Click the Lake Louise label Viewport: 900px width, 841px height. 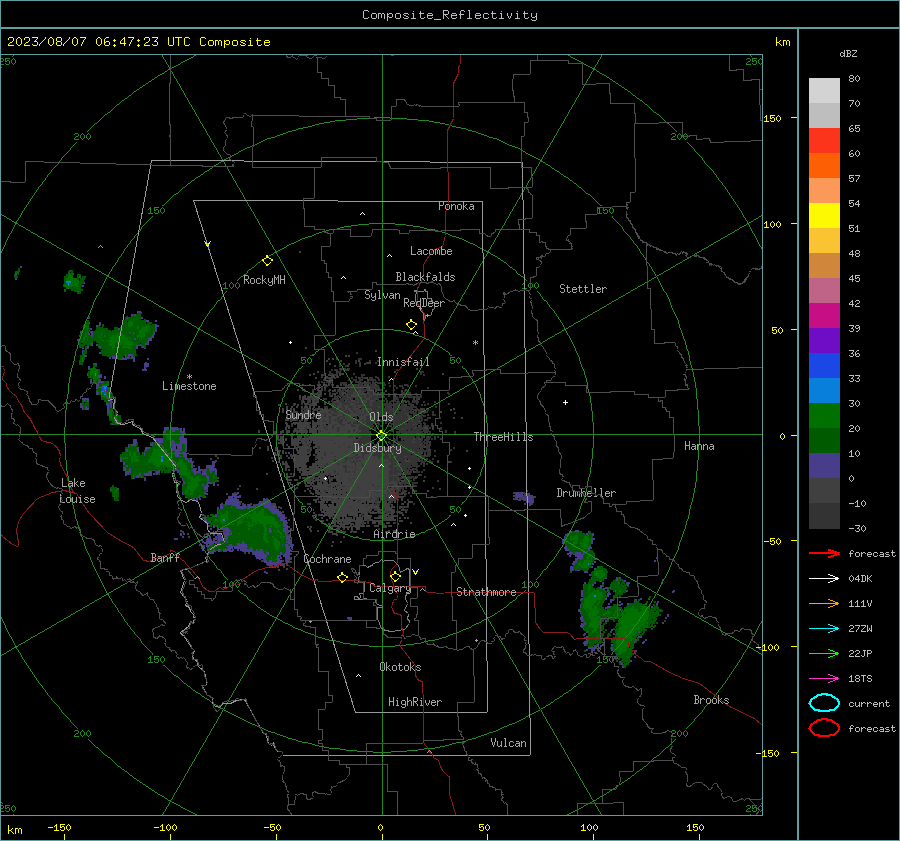77,491
